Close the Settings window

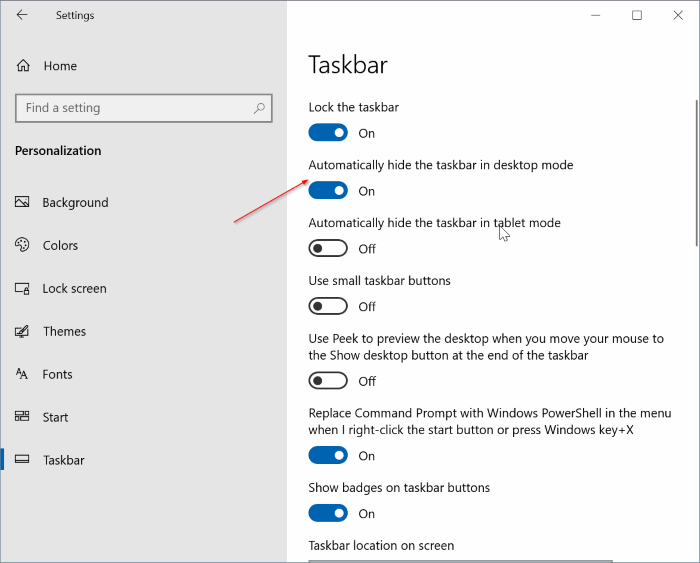click(678, 15)
